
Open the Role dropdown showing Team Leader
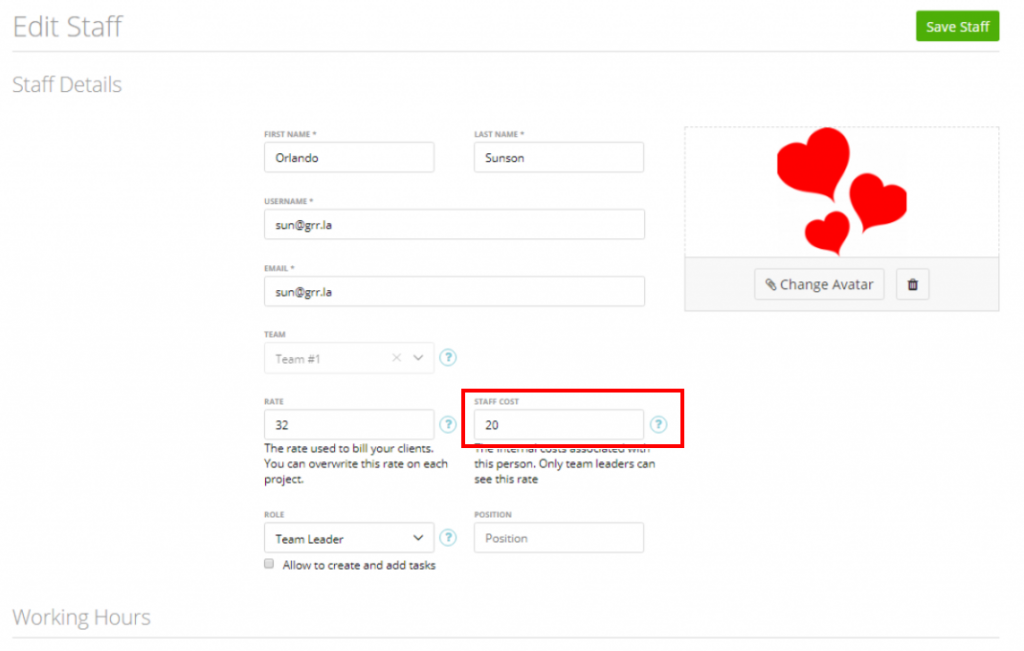coord(348,537)
